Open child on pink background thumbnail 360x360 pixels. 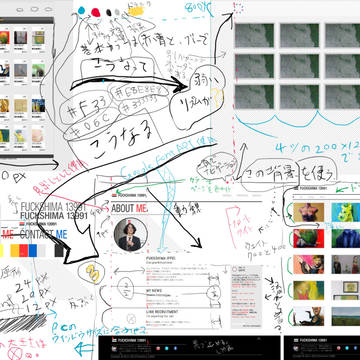[x=308, y=264]
